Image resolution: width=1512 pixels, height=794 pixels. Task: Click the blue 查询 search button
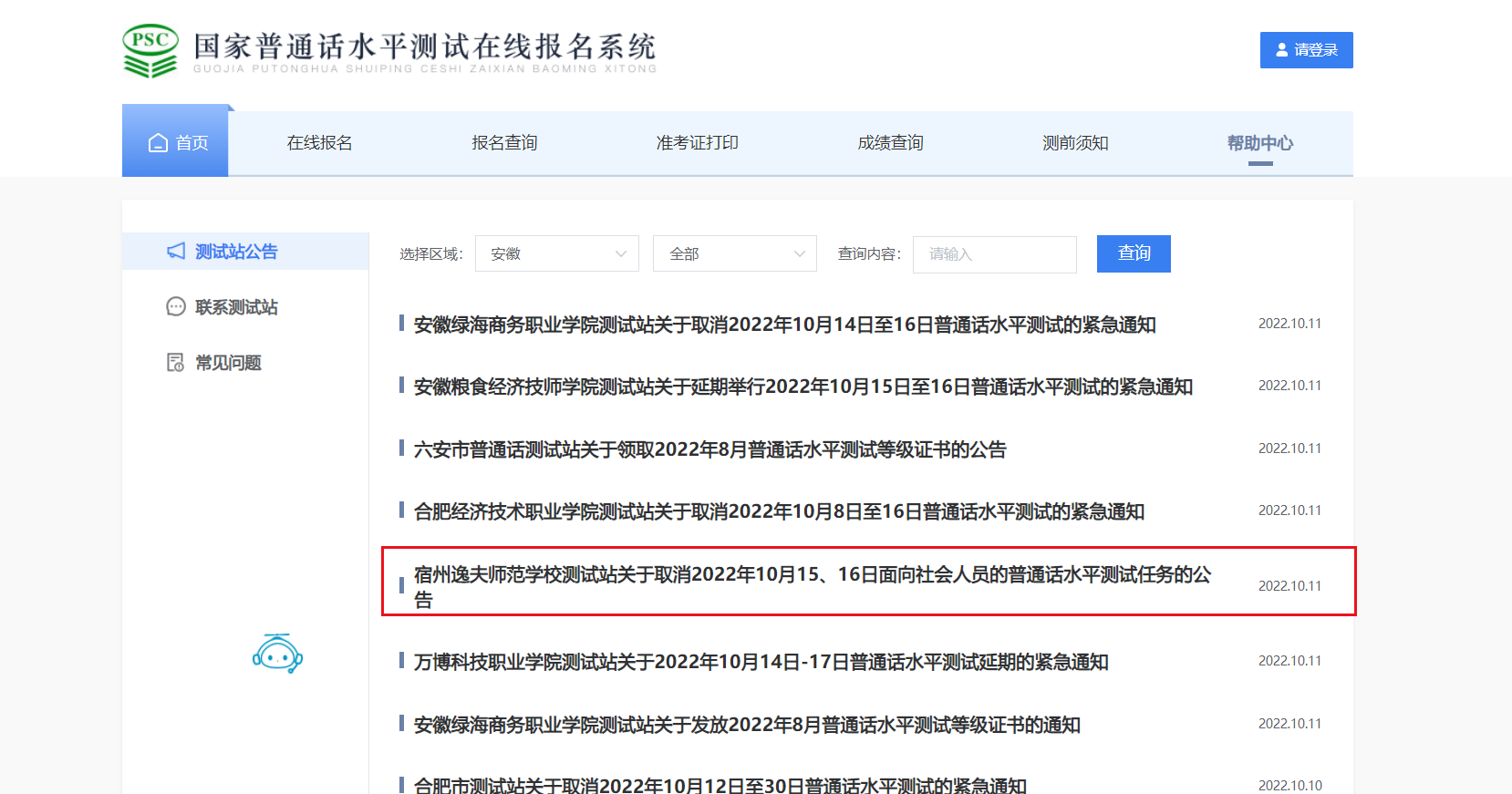(x=1134, y=254)
